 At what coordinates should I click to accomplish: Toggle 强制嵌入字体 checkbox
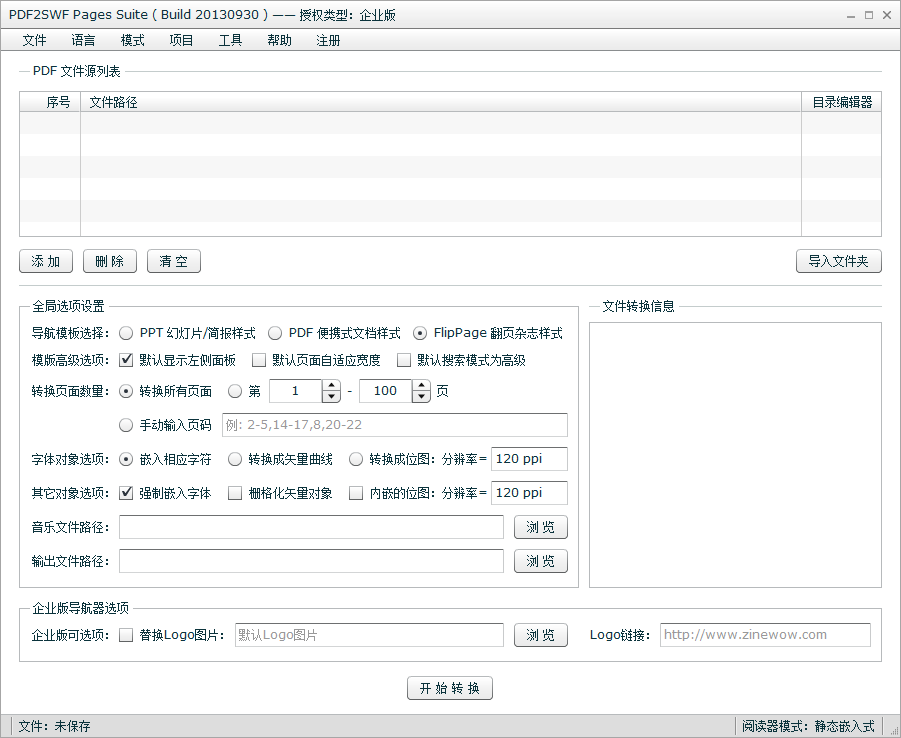127,493
